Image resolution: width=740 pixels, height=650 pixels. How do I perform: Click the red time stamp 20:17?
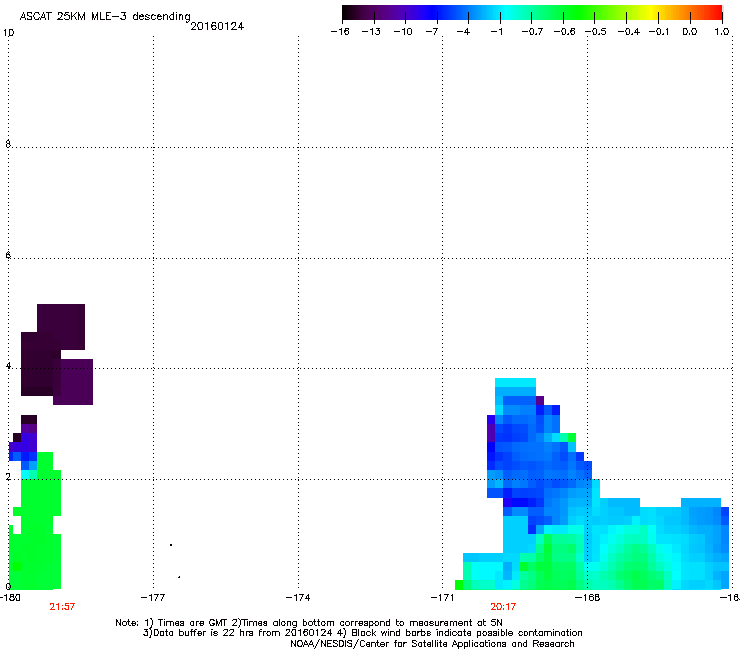(503, 607)
